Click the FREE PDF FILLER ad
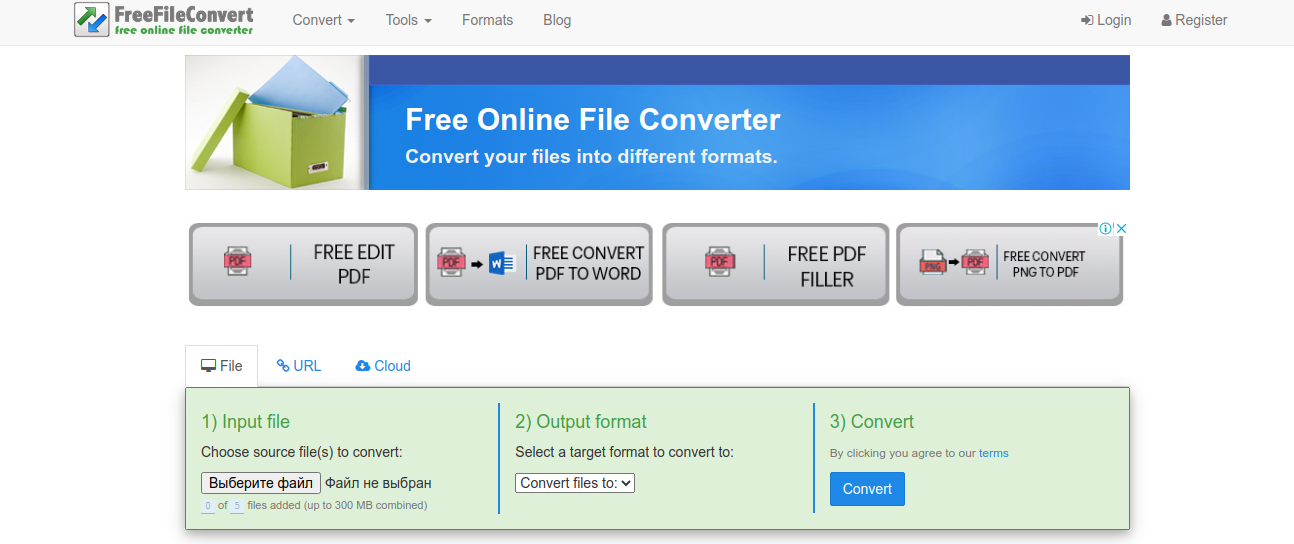Screen dimensions: 1294x544 pyautogui.click(x=776, y=264)
